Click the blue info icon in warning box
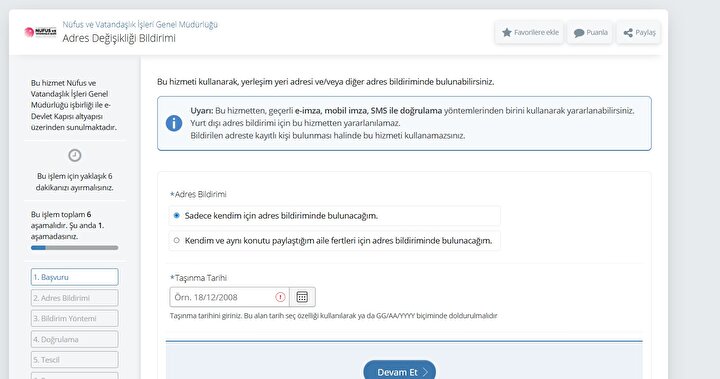The height and width of the screenshot is (379, 720). click(x=174, y=123)
